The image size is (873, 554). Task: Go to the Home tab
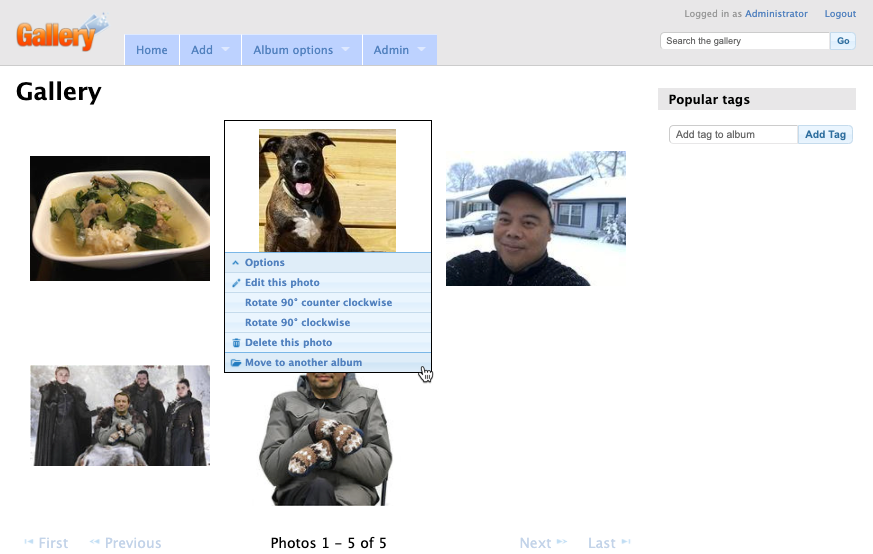[x=152, y=50]
